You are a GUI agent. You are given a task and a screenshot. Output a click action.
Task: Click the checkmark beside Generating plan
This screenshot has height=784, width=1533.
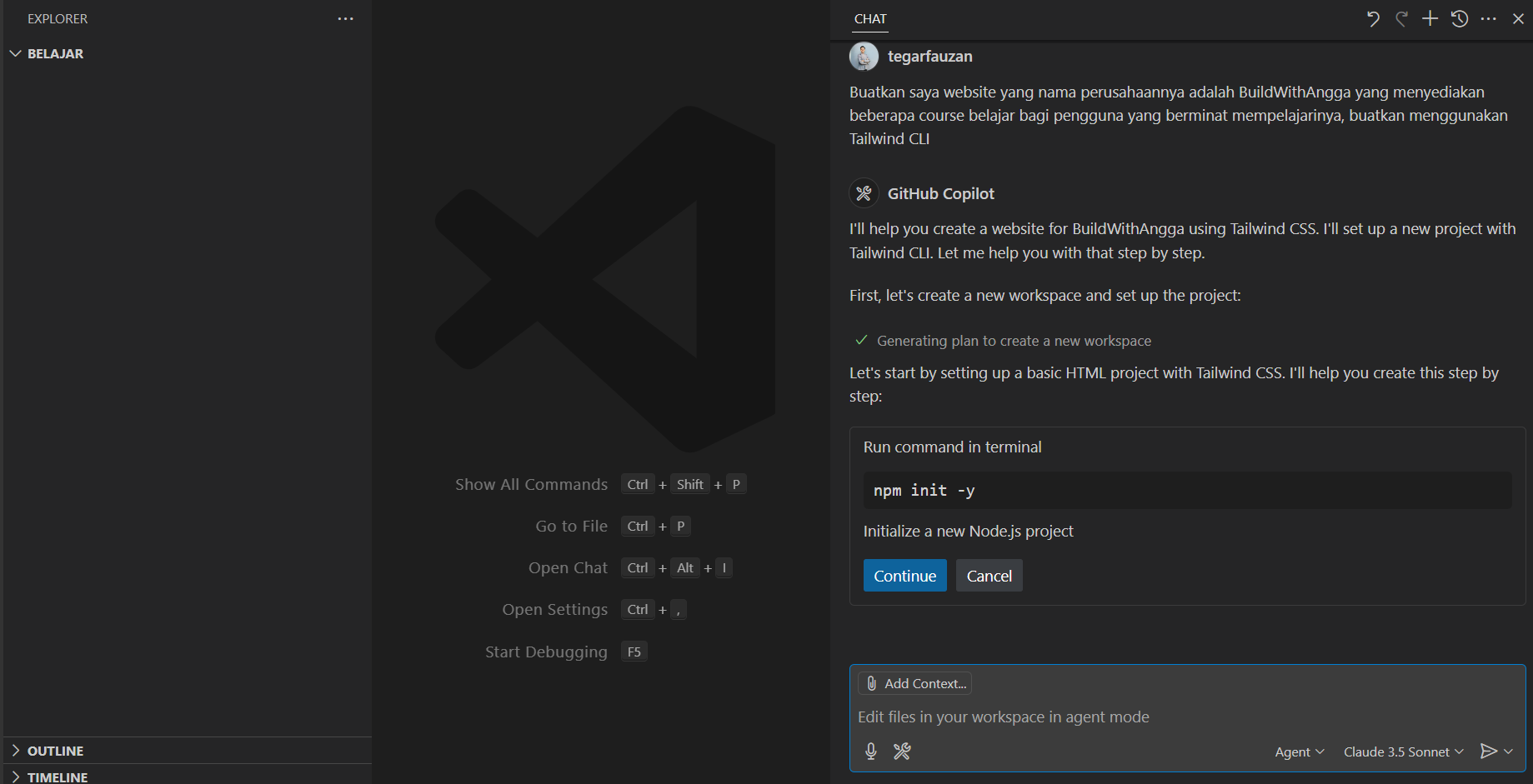[x=861, y=340]
